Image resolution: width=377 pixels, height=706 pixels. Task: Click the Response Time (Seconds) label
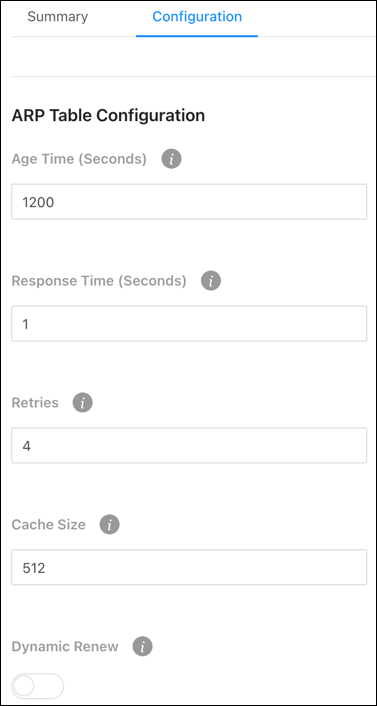pyautogui.click(x=99, y=281)
